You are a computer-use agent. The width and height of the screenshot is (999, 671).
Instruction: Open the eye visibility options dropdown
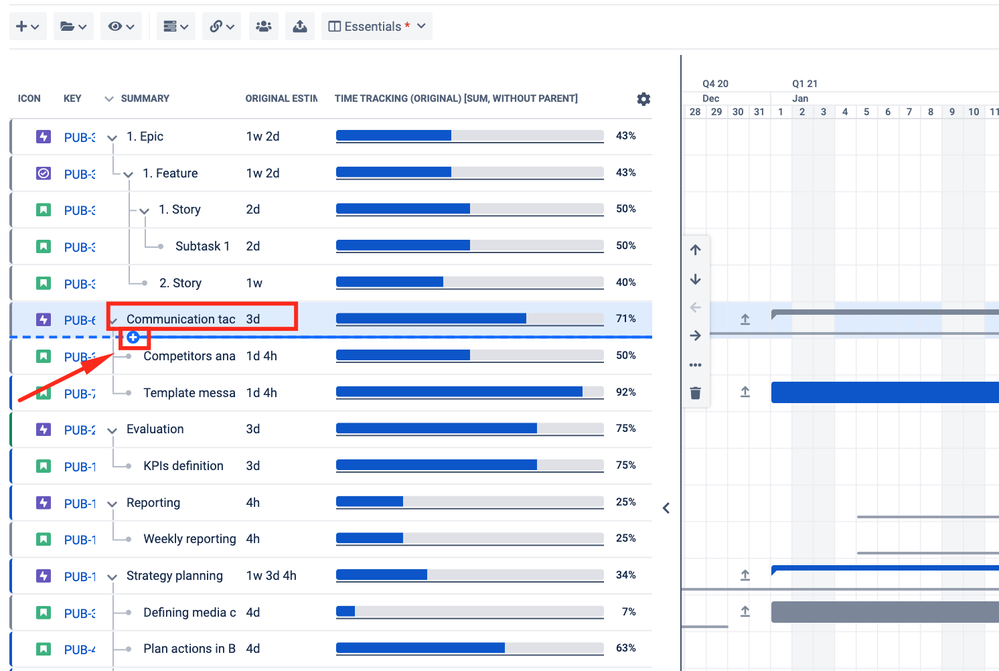[121, 27]
